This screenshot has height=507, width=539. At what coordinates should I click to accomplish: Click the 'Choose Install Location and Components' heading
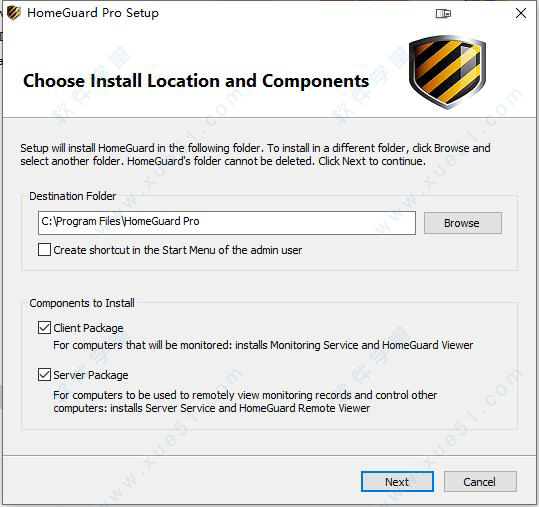pyautogui.click(x=196, y=81)
